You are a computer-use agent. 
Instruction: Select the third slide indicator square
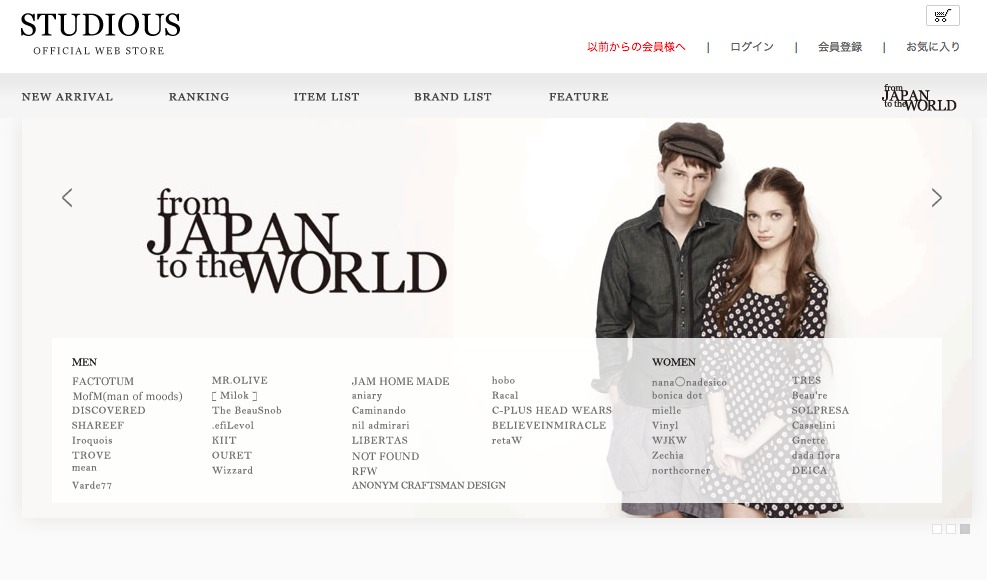pos(965,529)
